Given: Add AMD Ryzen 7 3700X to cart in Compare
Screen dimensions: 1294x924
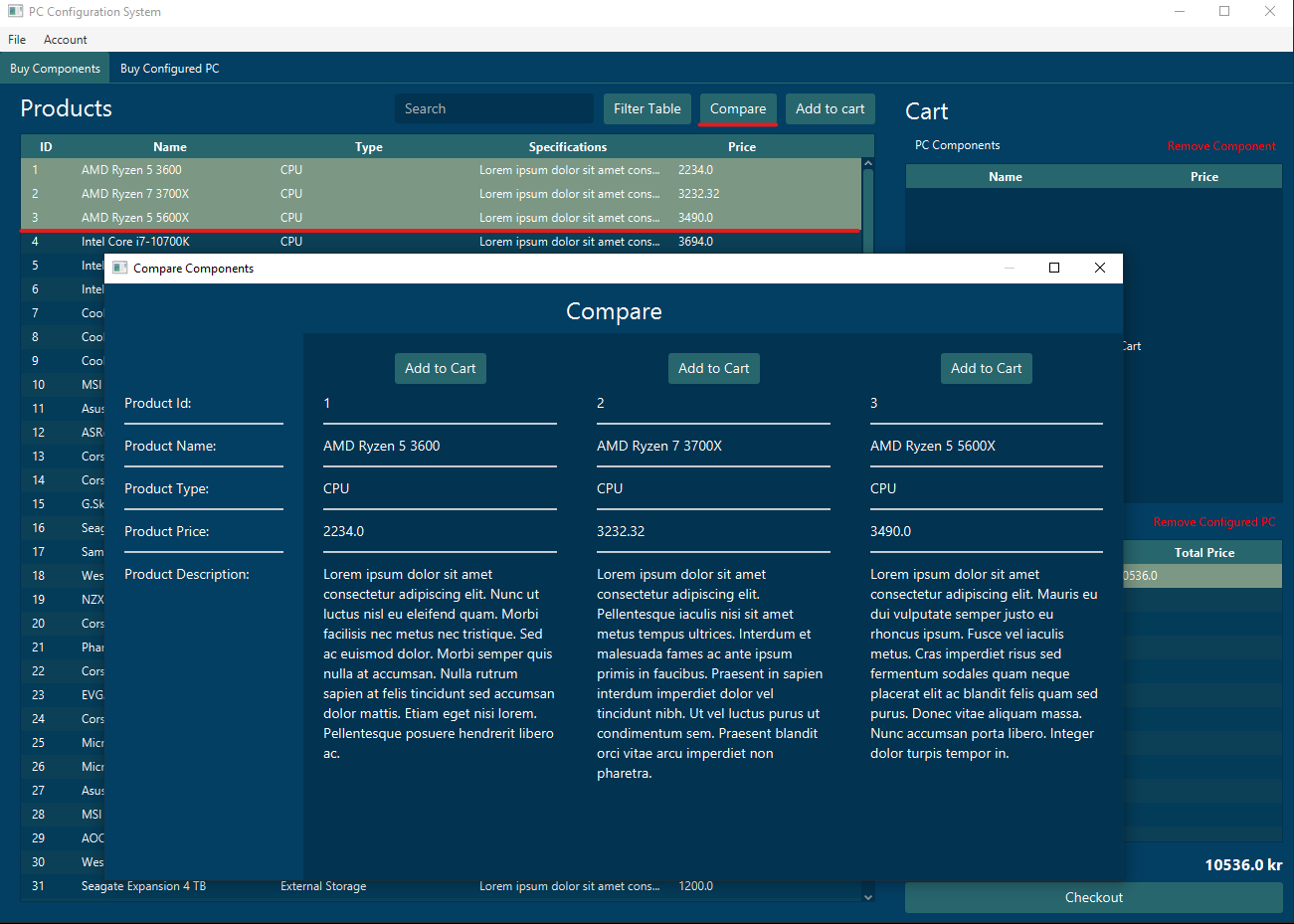Looking at the screenshot, I should click(x=714, y=368).
